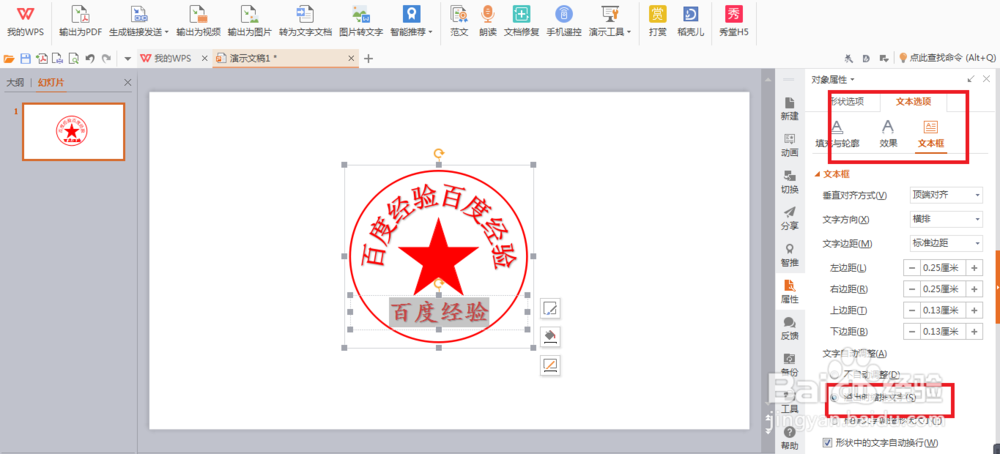Click shape fill bucket floating button
The width and height of the screenshot is (1000, 454).
(x=550, y=336)
